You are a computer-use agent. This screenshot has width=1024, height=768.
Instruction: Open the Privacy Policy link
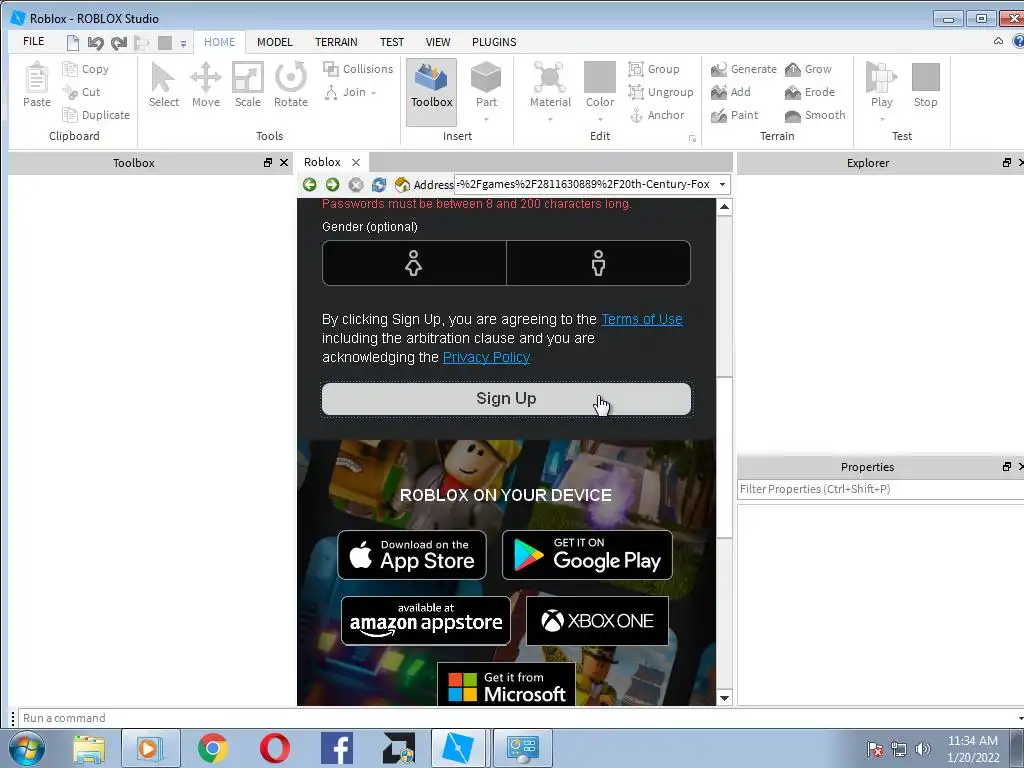(487, 357)
